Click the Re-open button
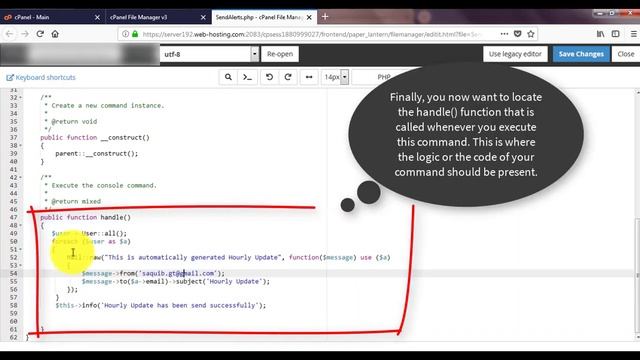The image size is (640, 360). 280,54
